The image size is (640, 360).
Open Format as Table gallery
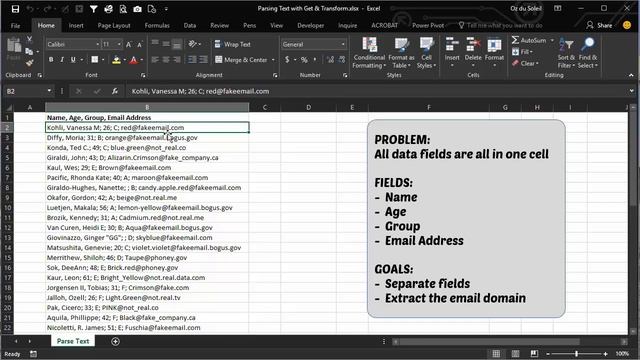401,53
